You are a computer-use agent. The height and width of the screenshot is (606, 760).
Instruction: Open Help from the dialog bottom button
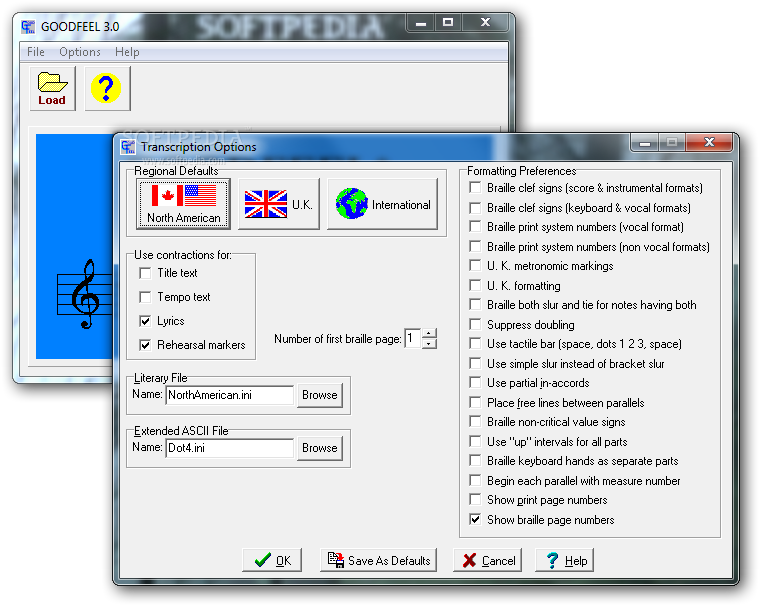pos(565,560)
